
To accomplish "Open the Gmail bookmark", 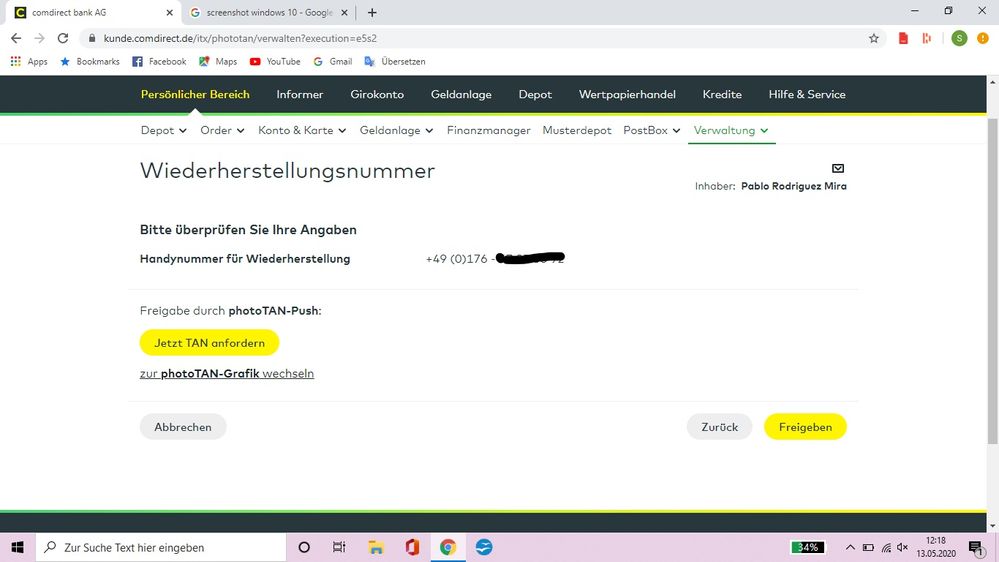I will click(x=333, y=61).
